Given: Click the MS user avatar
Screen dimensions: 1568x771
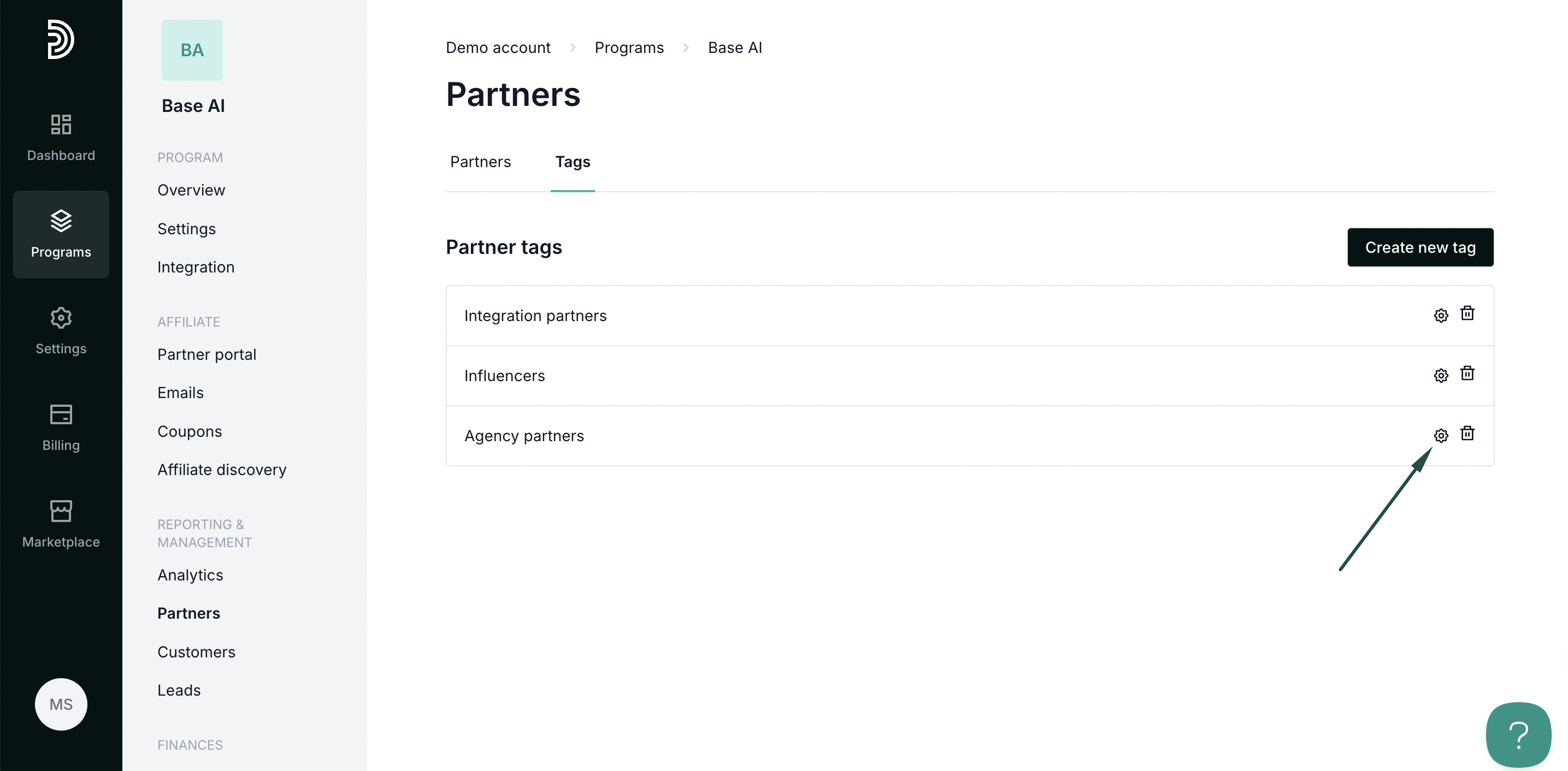Looking at the screenshot, I should [61, 704].
